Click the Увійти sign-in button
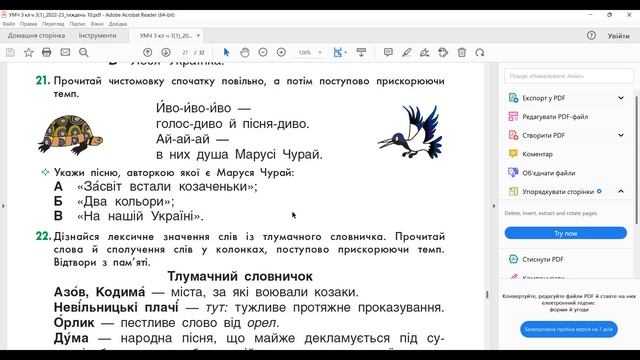Image resolution: width=640 pixels, height=360 pixels. [618, 36]
